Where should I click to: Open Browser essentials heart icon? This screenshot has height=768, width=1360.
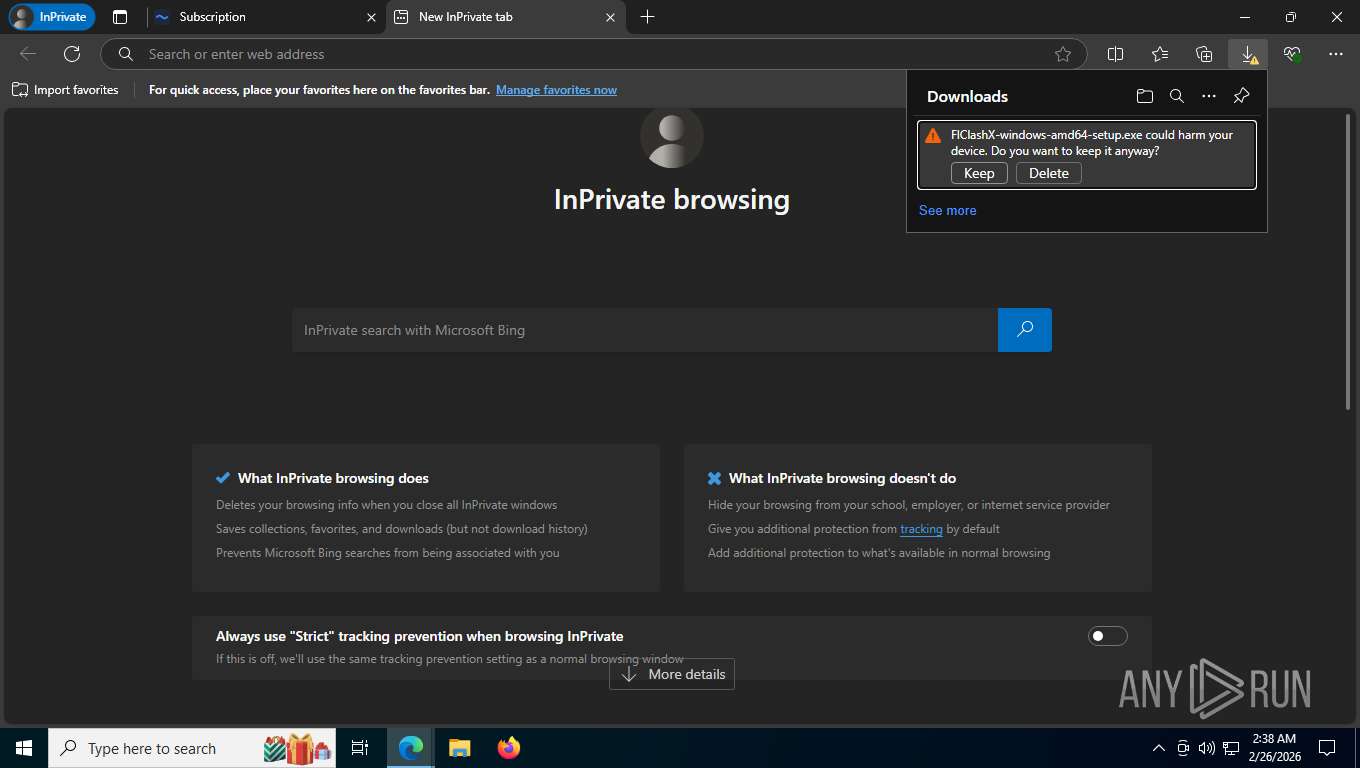click(x=1292, y=54)
